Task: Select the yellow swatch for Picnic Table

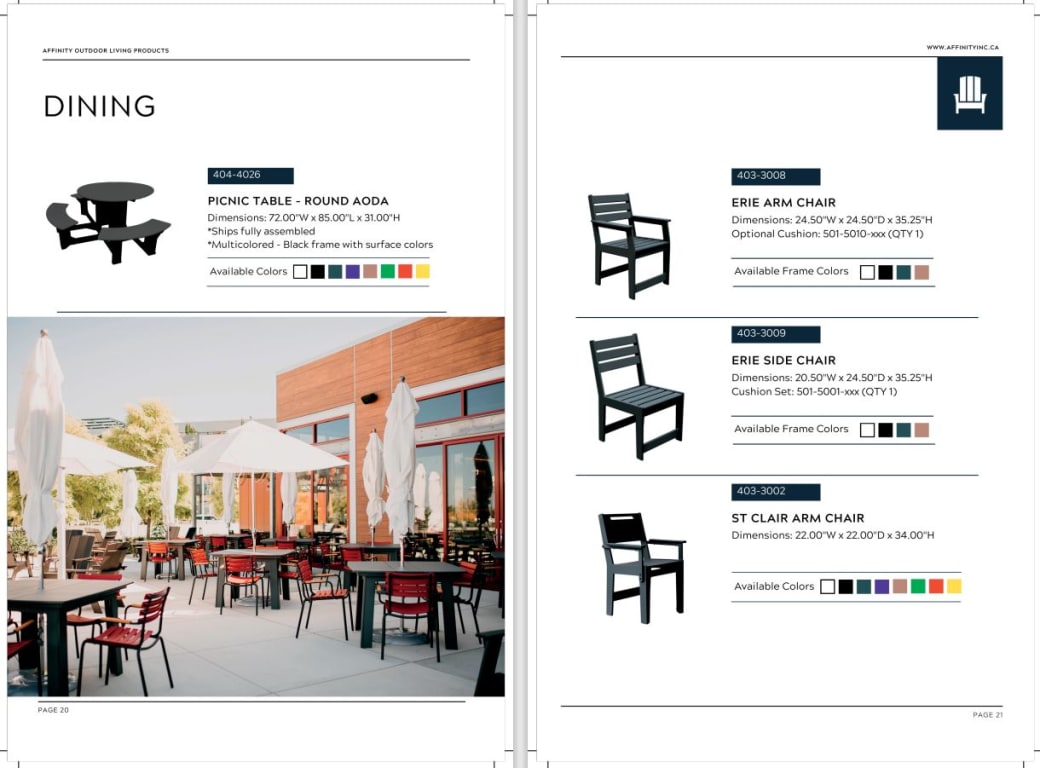Action: 423,270
